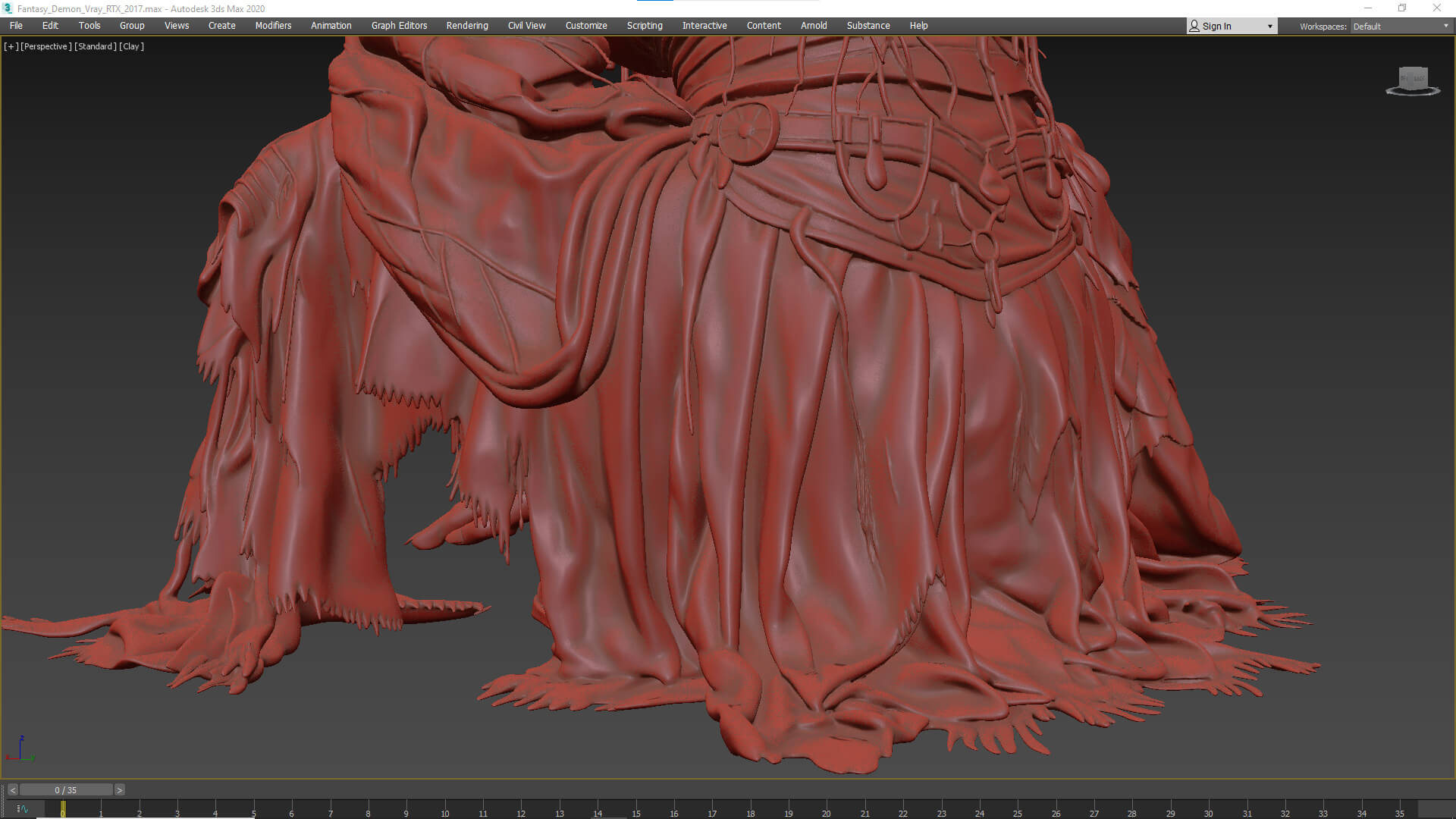Open the Animation menu

(x=331, y=26)
